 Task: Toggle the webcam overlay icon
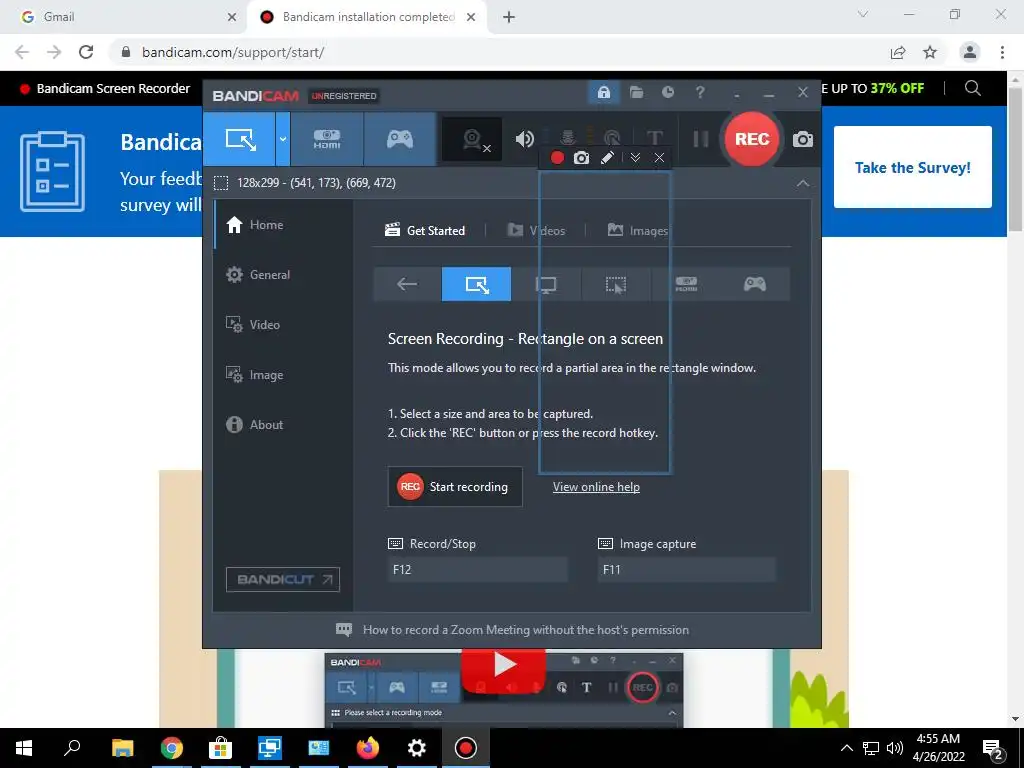[473, 139]
